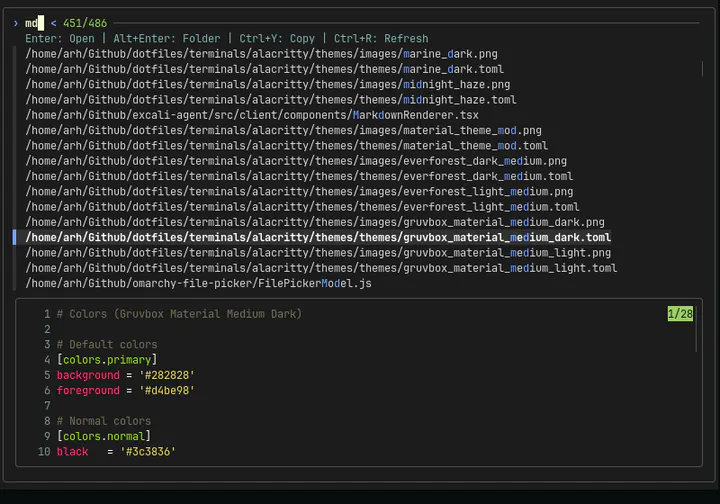Select images/marine_dark.png result

coord(261,54)
